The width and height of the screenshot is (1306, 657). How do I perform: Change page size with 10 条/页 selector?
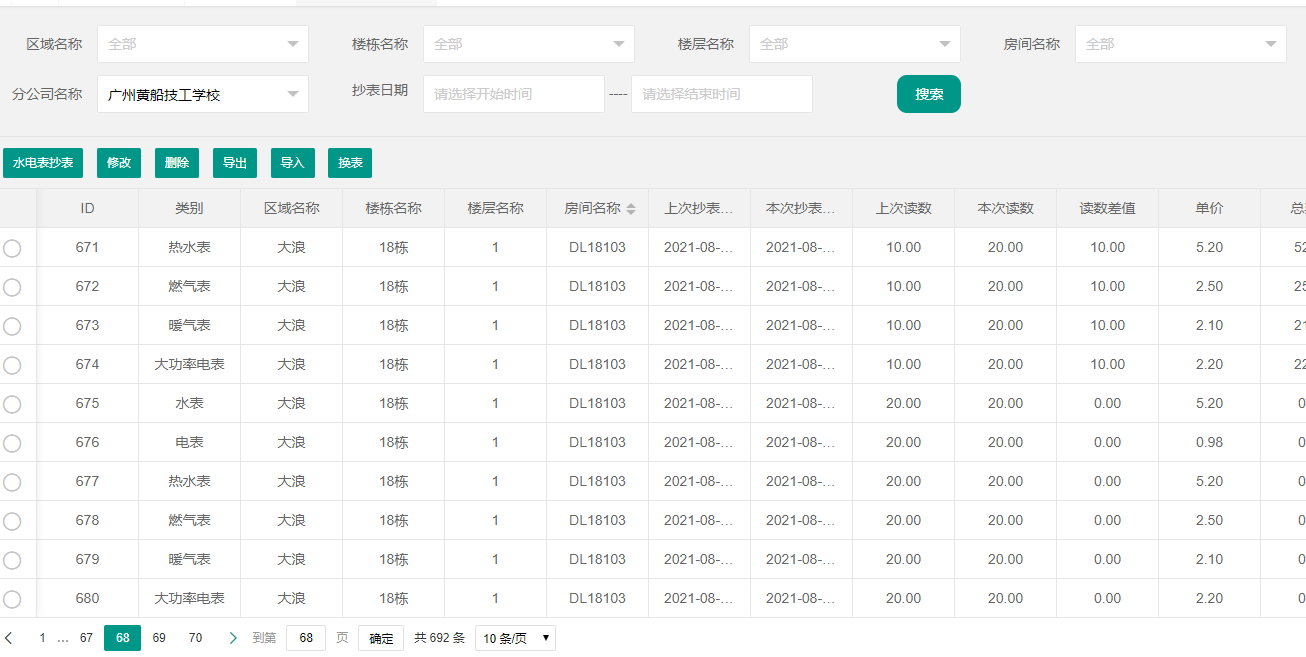point(515,638)
